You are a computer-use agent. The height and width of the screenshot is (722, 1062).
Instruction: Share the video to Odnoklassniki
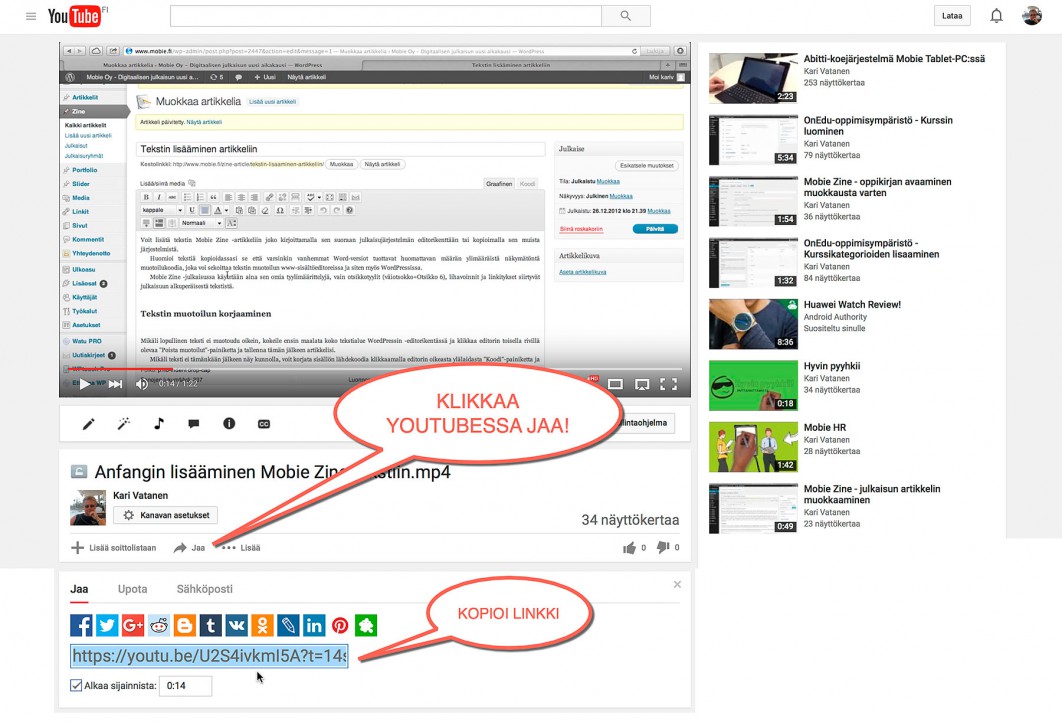click(x=262, y=625)
